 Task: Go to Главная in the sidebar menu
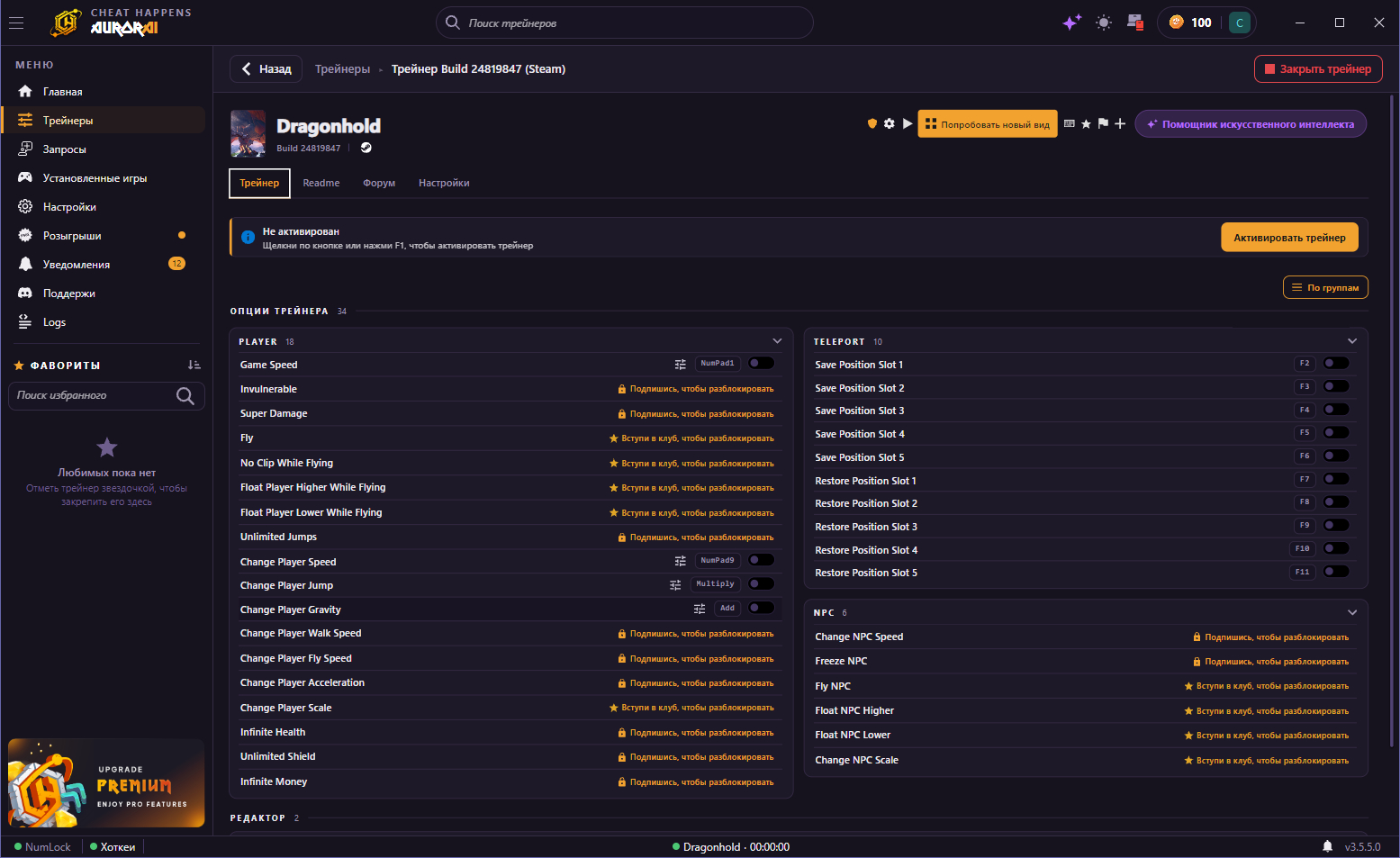[x=104, y=92]
